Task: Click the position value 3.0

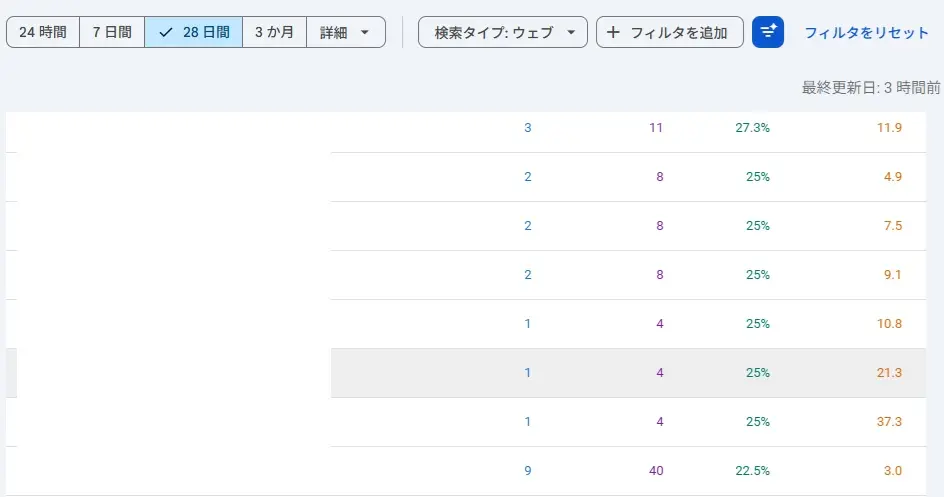Action: click(893, 471)
